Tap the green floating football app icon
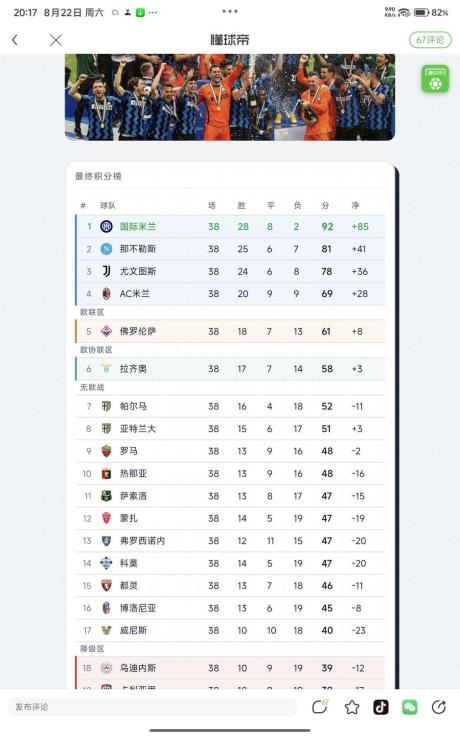Viewport: 460px width, 736px height. point(435,79)
